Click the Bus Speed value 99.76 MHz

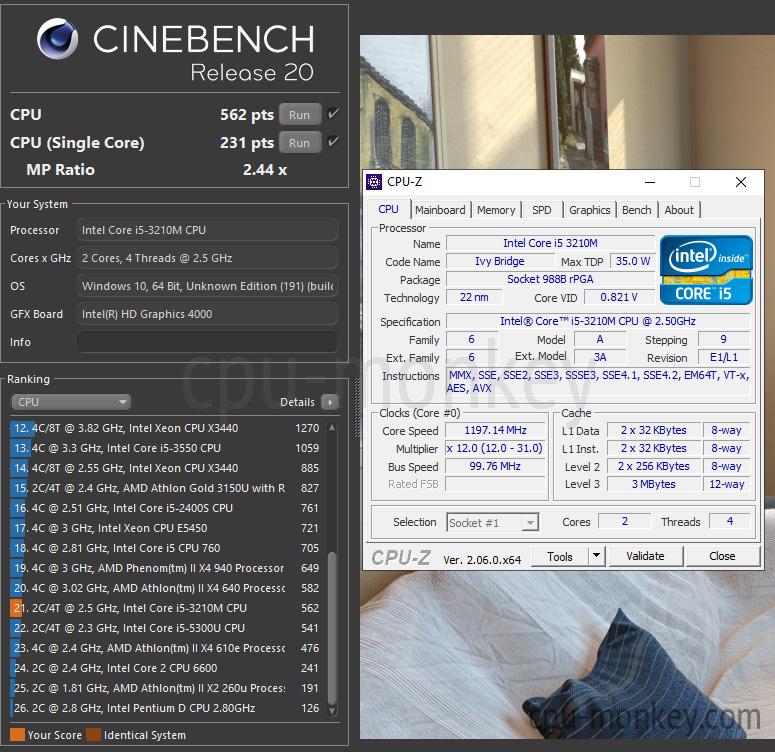495,466
